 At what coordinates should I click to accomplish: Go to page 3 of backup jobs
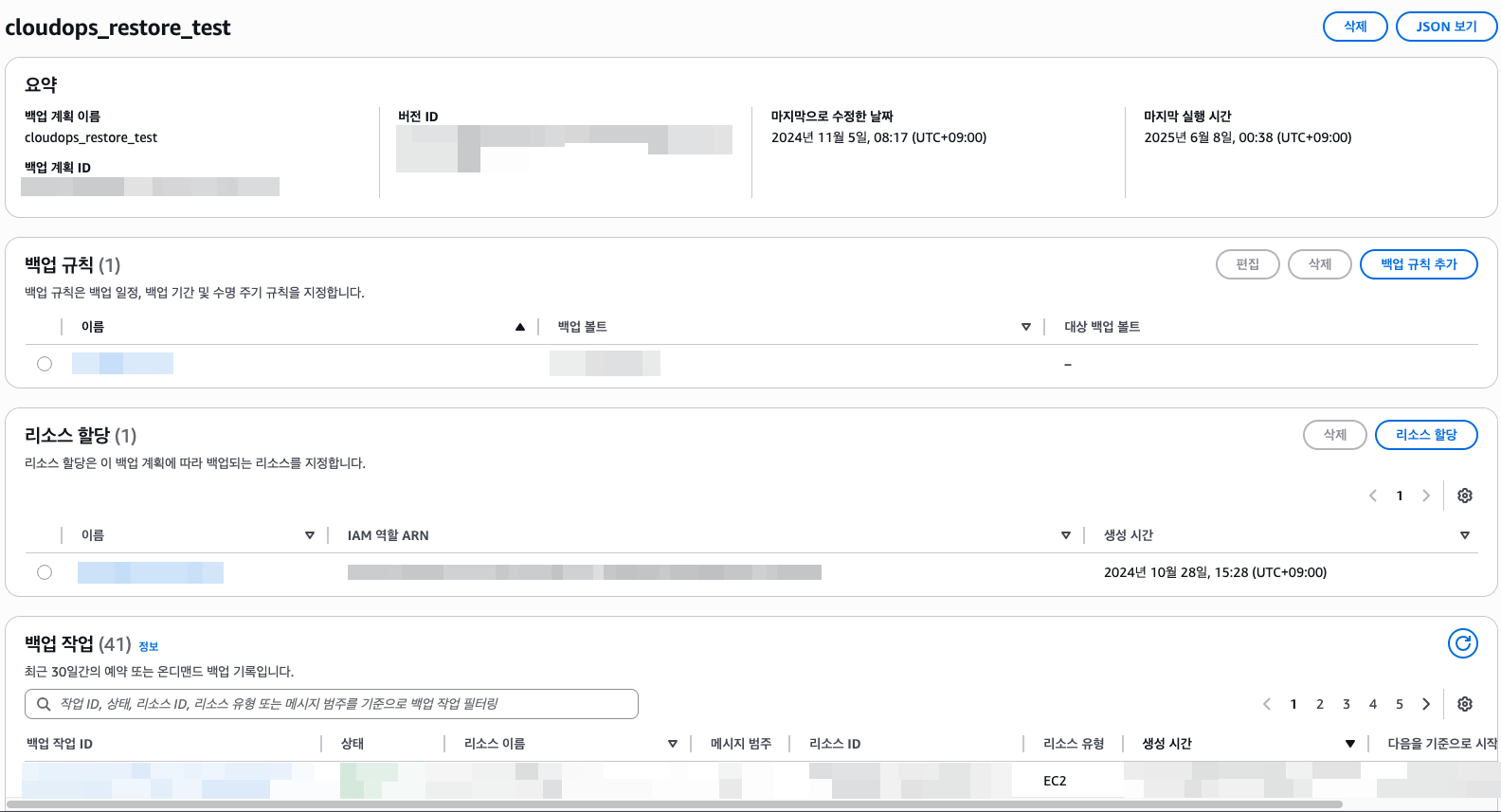pyautogui.click(x=1346, y=704)
